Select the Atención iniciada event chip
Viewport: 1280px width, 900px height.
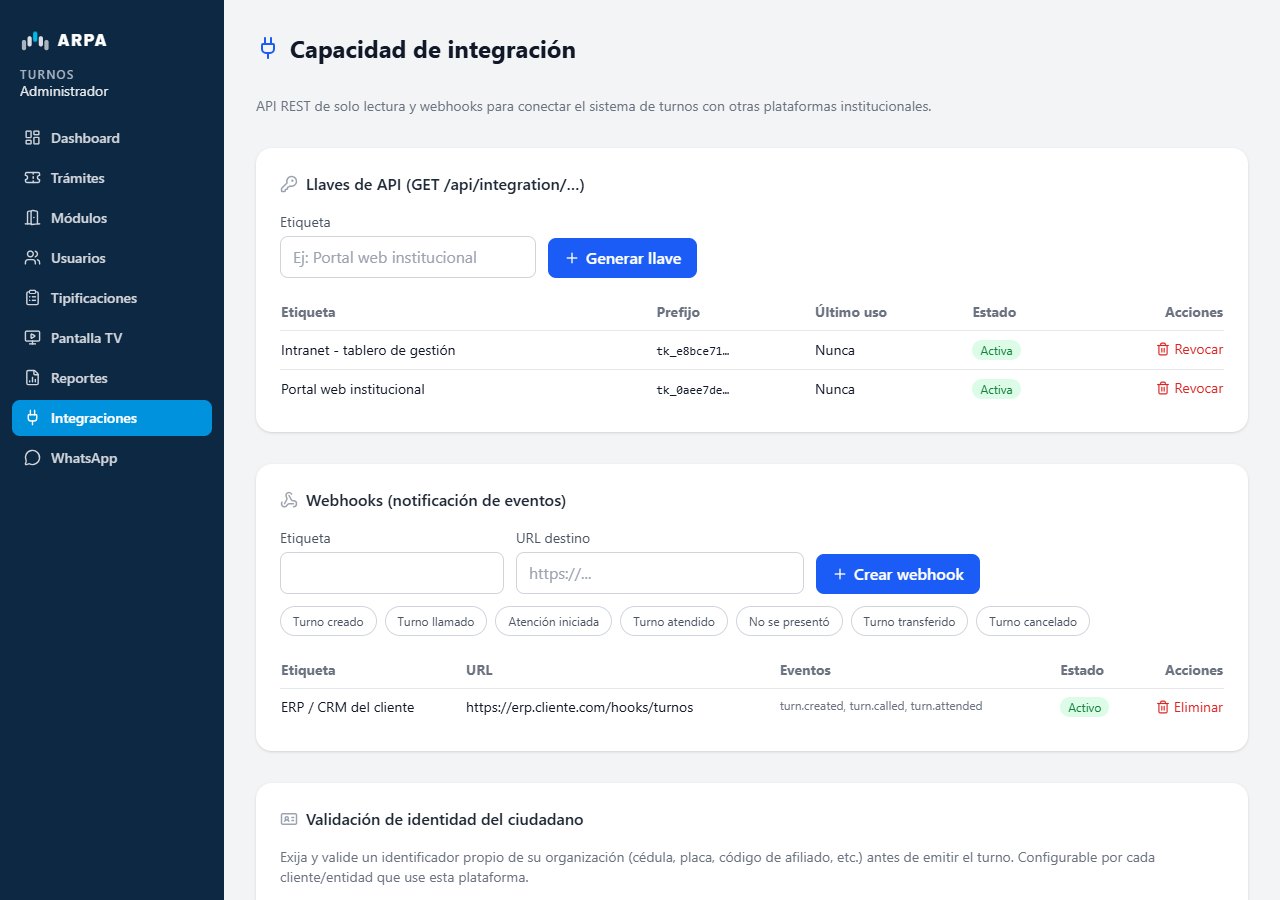click(553, 621)
